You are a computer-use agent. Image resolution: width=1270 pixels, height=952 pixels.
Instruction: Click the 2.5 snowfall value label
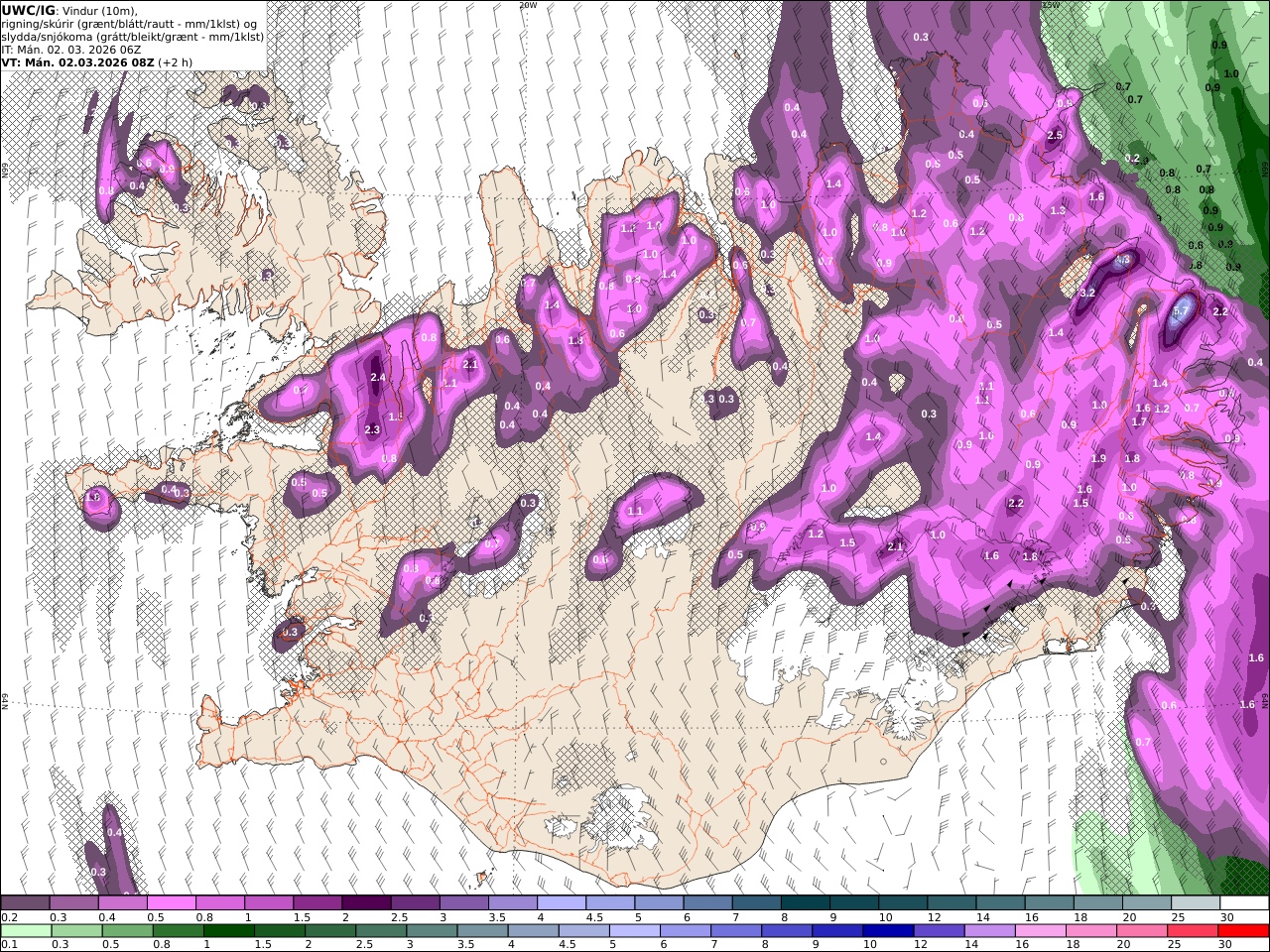tap(1055, 136)
